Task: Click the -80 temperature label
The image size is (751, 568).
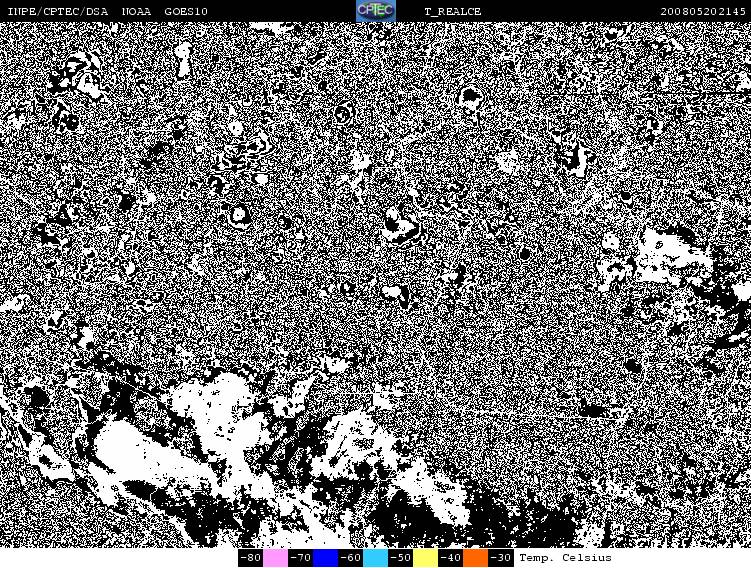Action: coord(250,558)
